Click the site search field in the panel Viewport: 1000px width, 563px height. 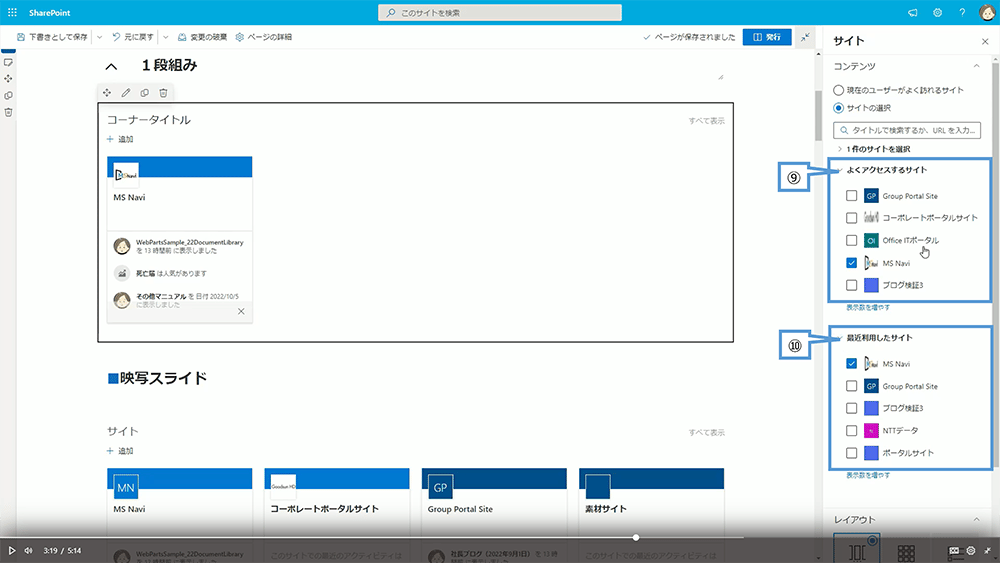(x=906, y=130)
